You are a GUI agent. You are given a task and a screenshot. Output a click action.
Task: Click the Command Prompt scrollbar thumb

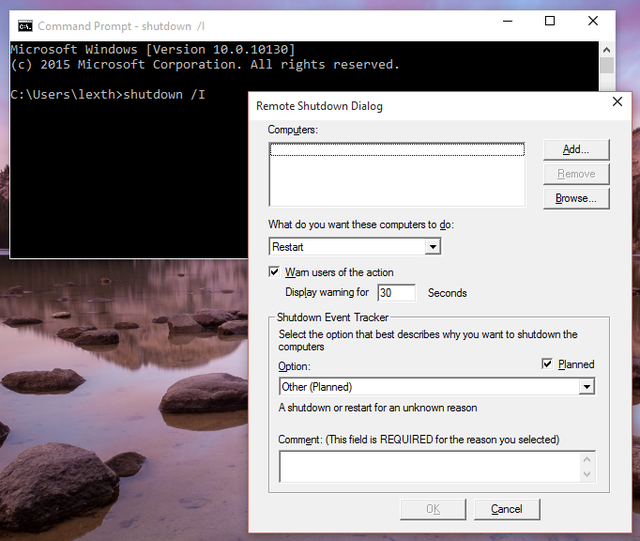point(607,65)
